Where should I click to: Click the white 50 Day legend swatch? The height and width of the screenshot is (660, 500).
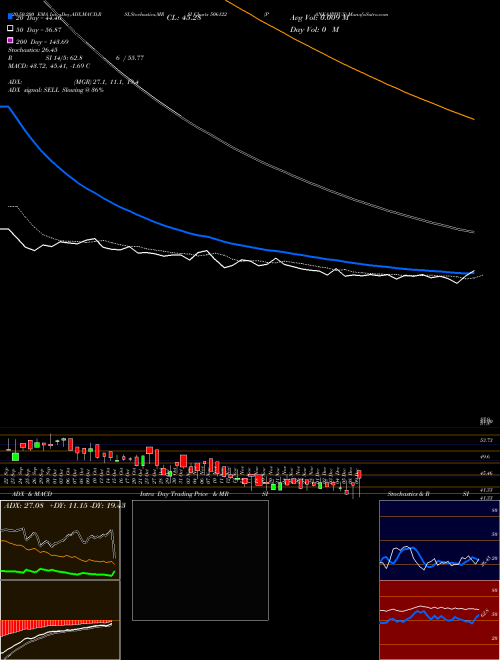click(10, 29)
